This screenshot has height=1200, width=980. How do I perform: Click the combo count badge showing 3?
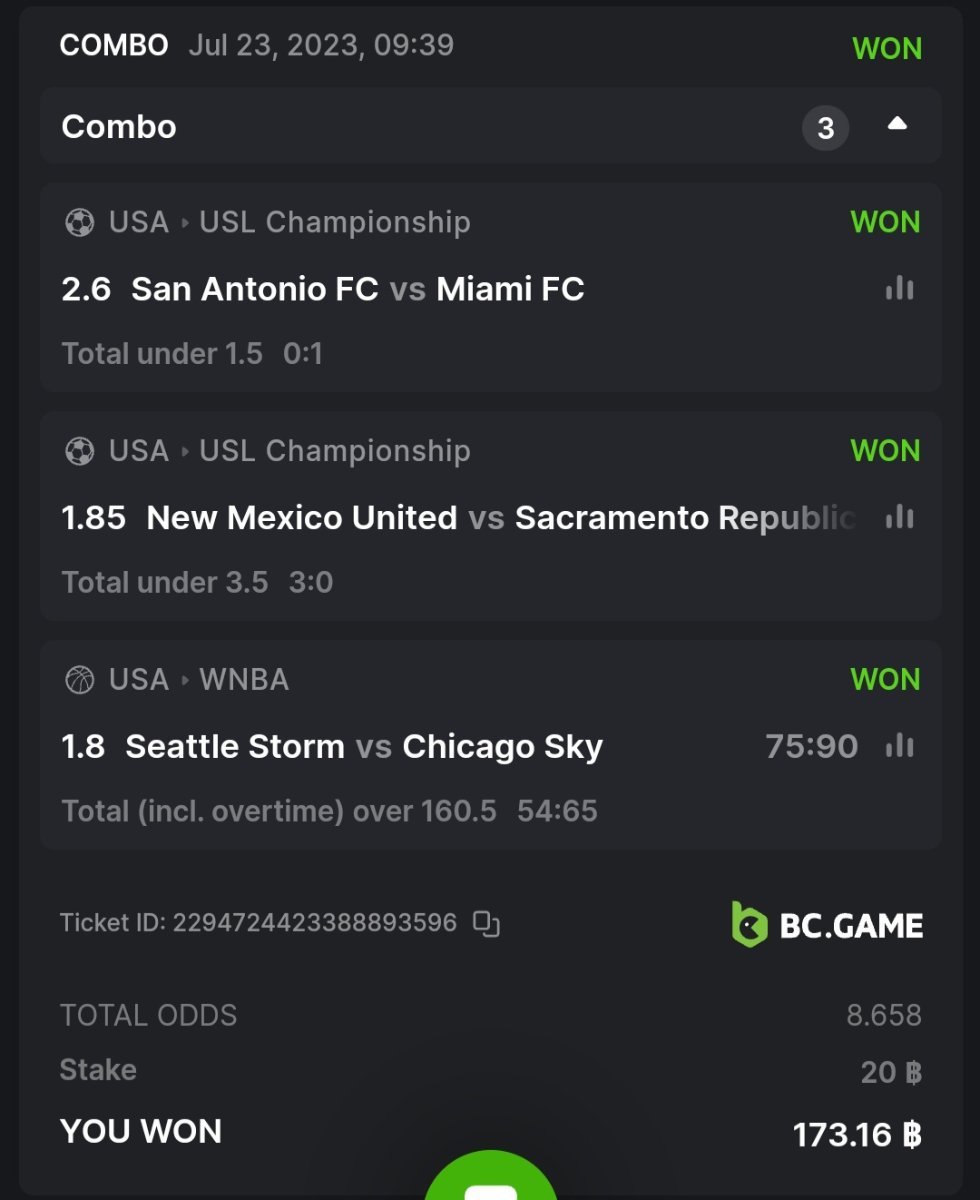(x=825, y=128)
